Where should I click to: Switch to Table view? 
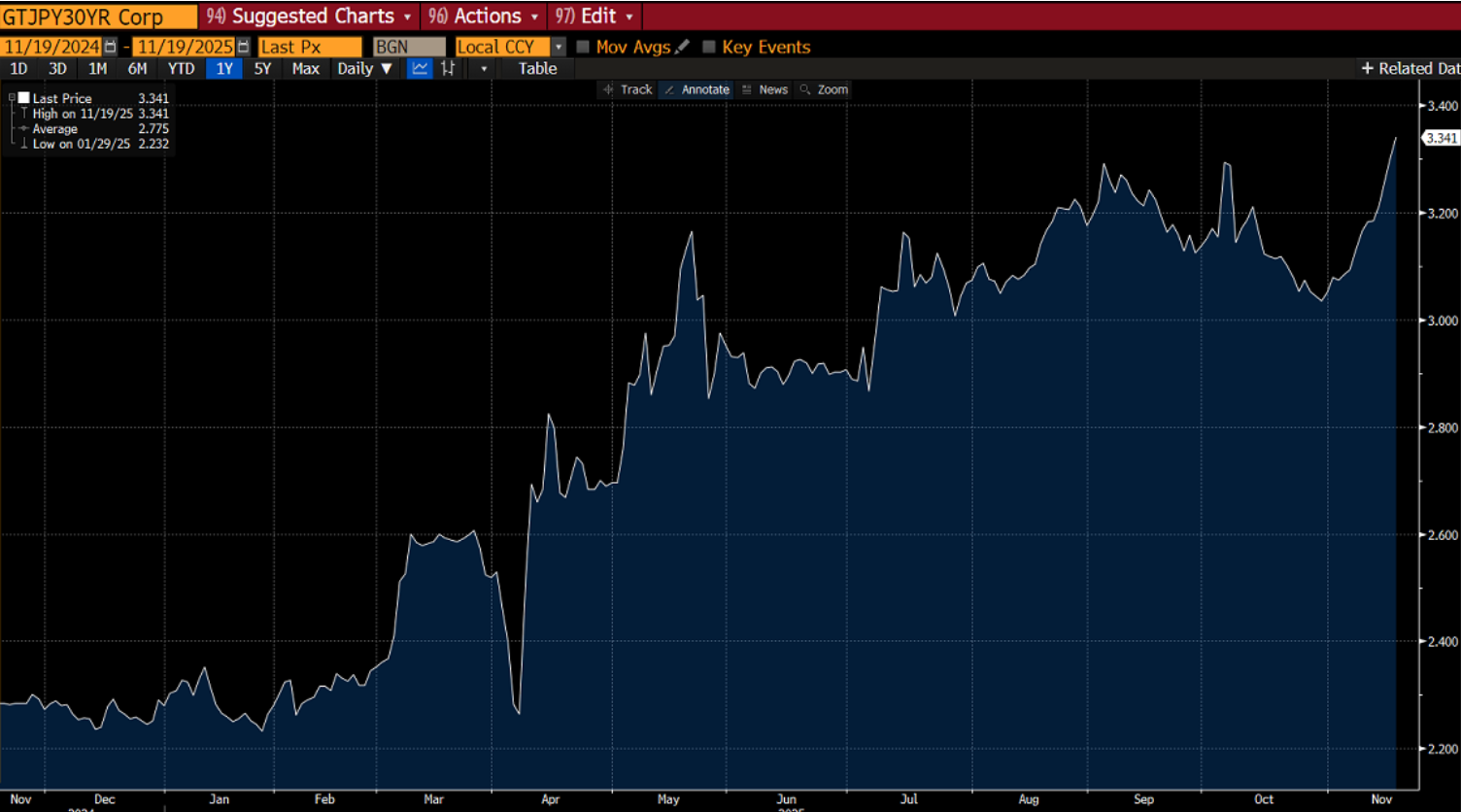click(x=537, y=68)
